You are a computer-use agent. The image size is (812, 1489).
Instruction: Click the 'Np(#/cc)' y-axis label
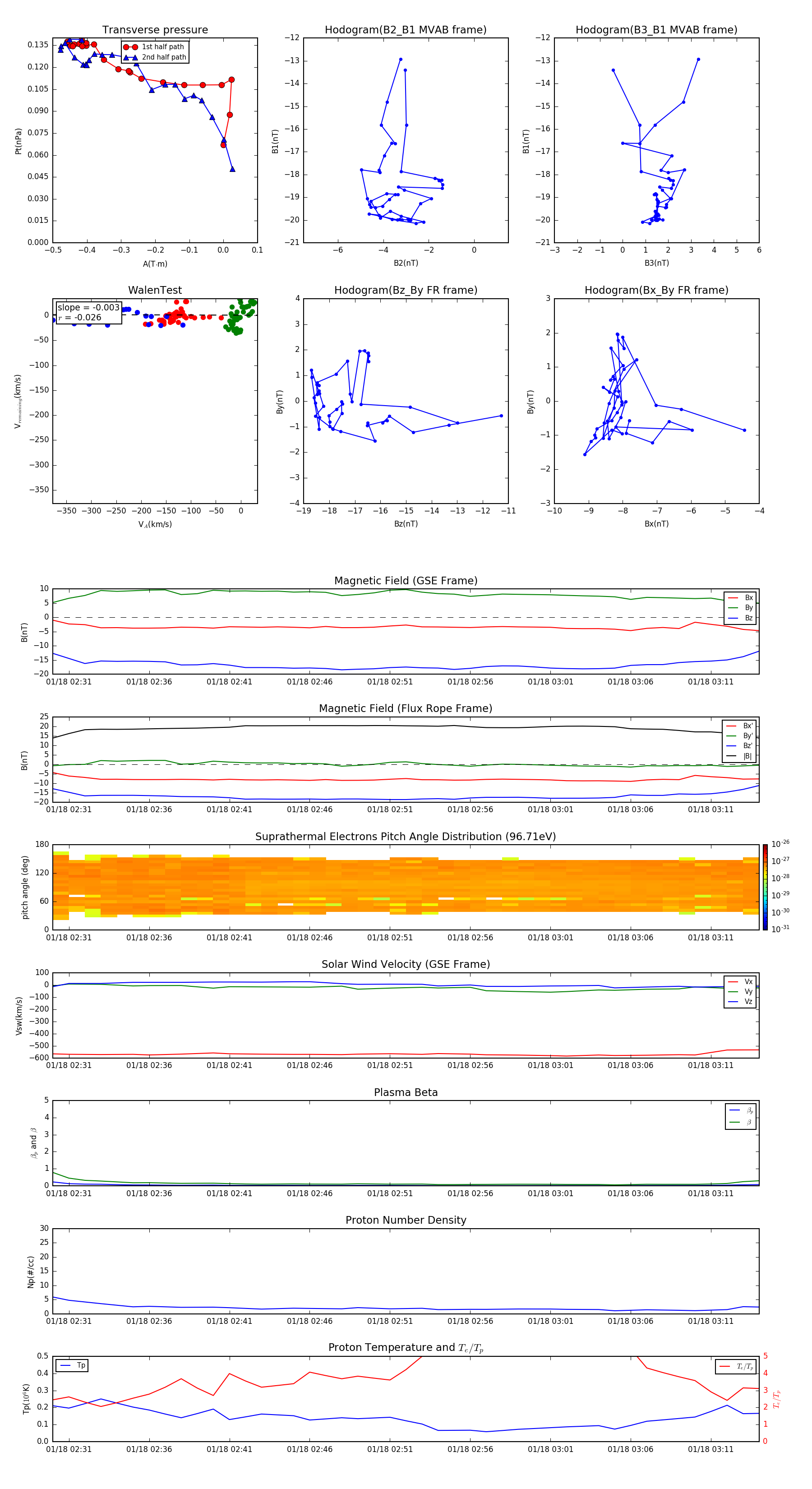tap(31, 1272)
